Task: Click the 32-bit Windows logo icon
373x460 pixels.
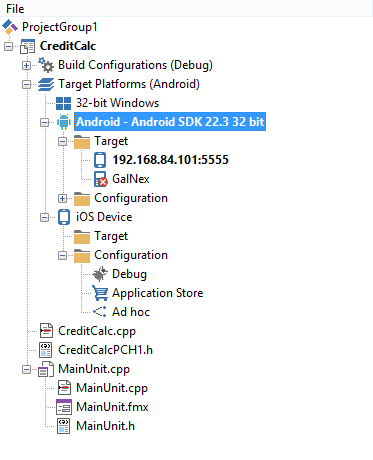Action: tap(63, 103)
